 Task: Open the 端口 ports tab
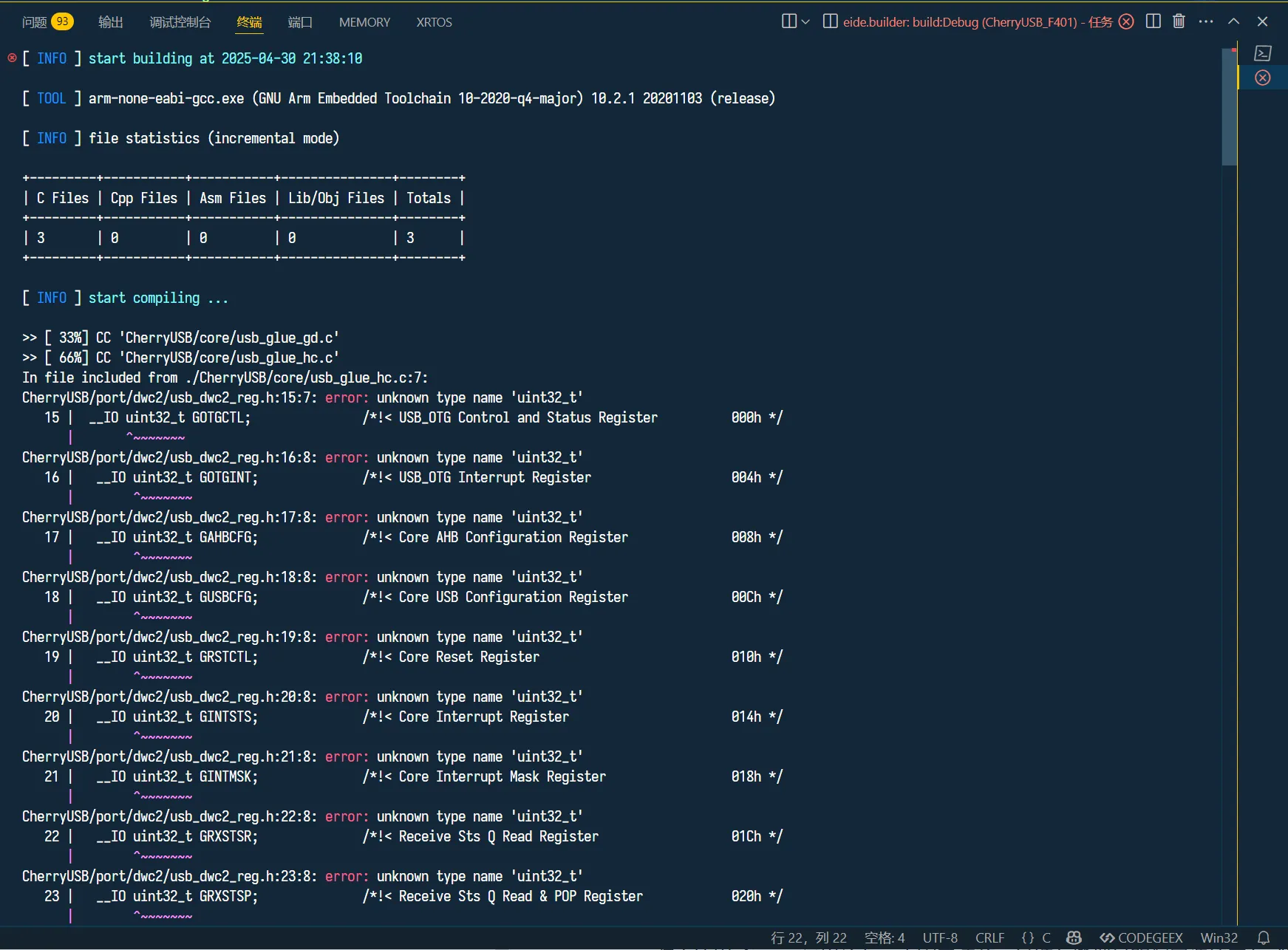[x=300, y=22]
